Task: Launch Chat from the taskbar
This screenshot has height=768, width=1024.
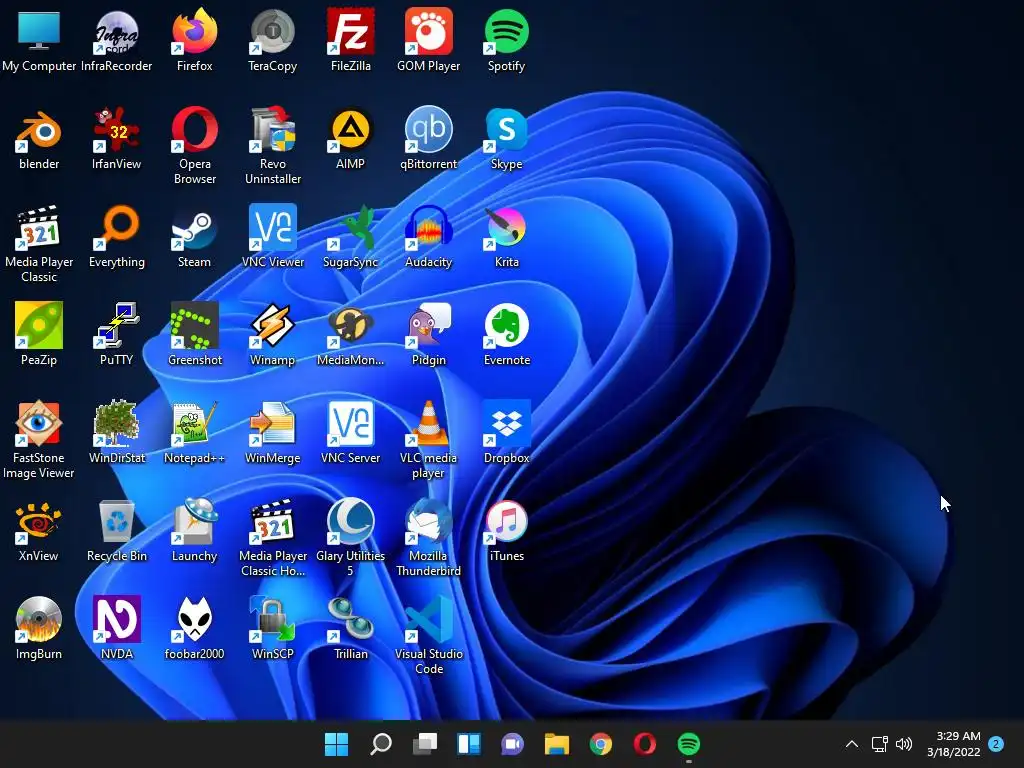Action: 513,744
